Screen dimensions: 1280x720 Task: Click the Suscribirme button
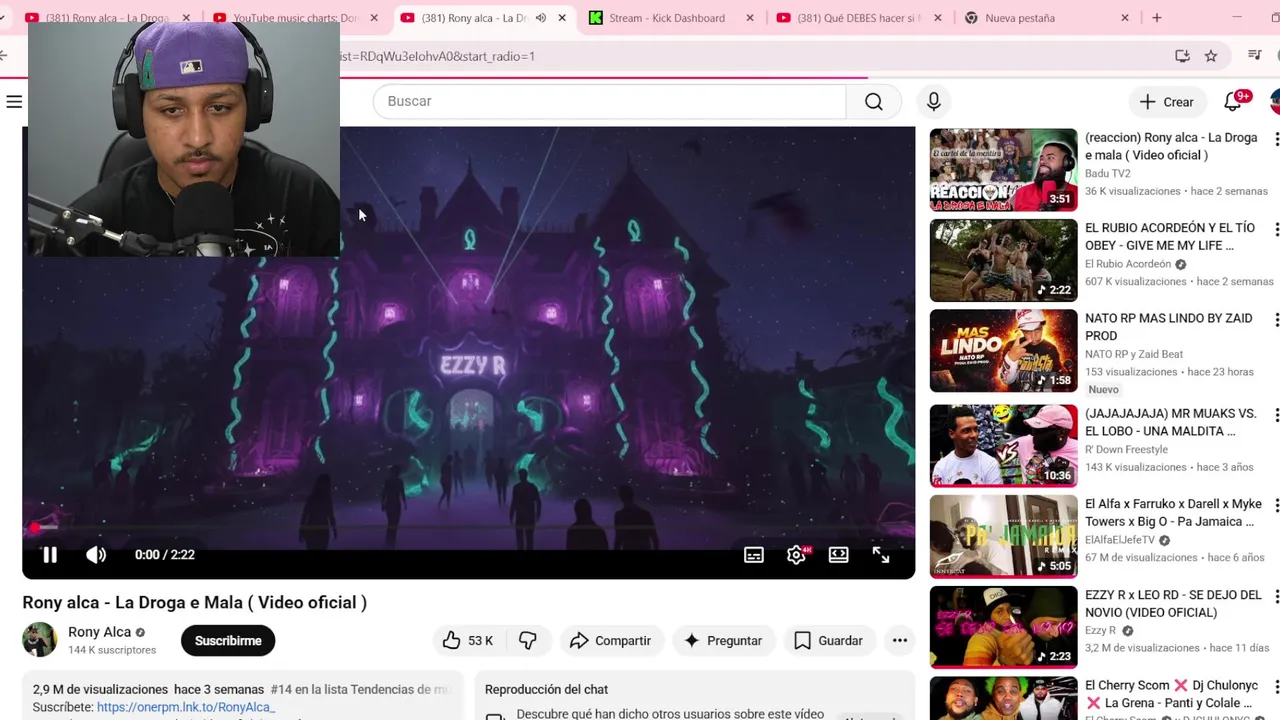pos(228,641)
